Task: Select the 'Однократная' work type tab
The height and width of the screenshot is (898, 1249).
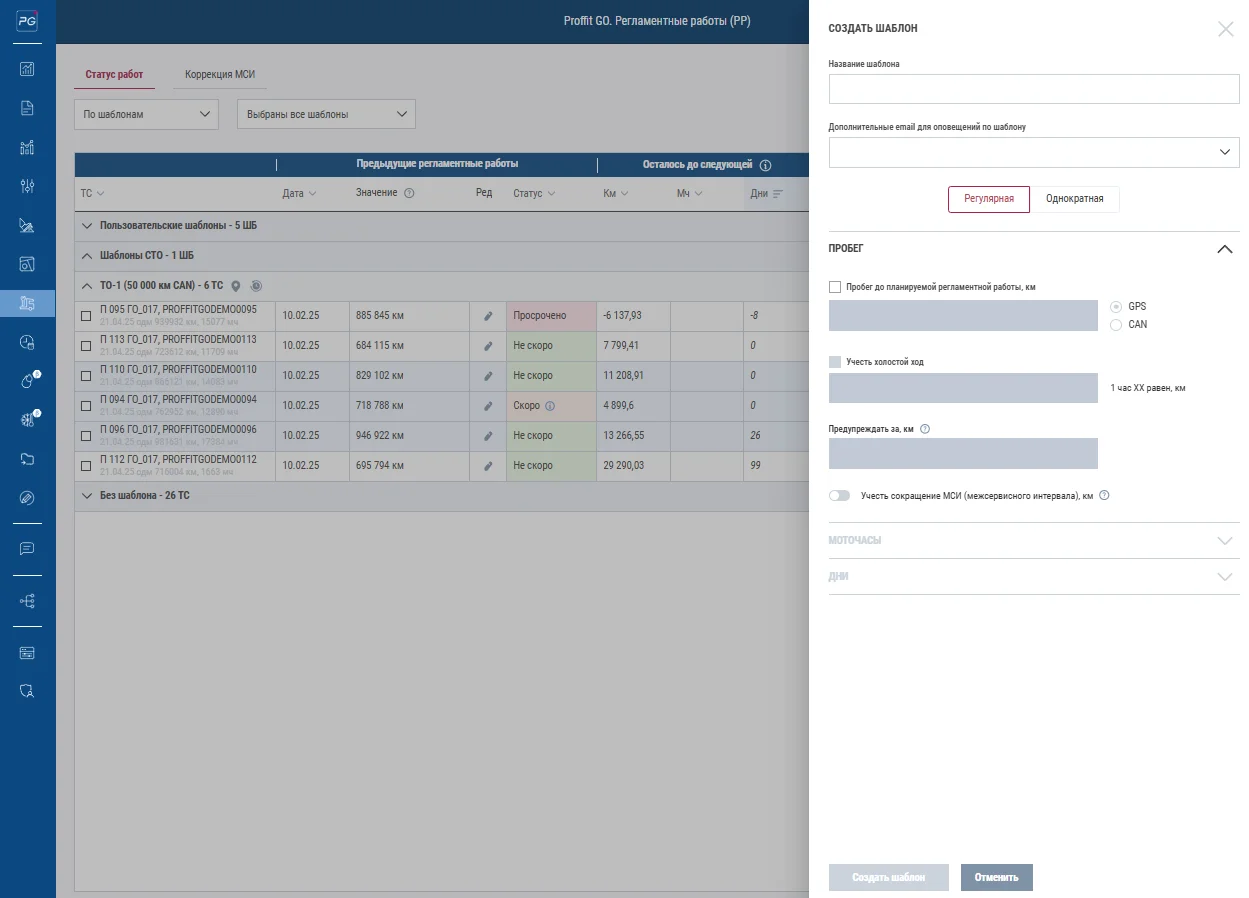Action: click(x=1074, y=199)
